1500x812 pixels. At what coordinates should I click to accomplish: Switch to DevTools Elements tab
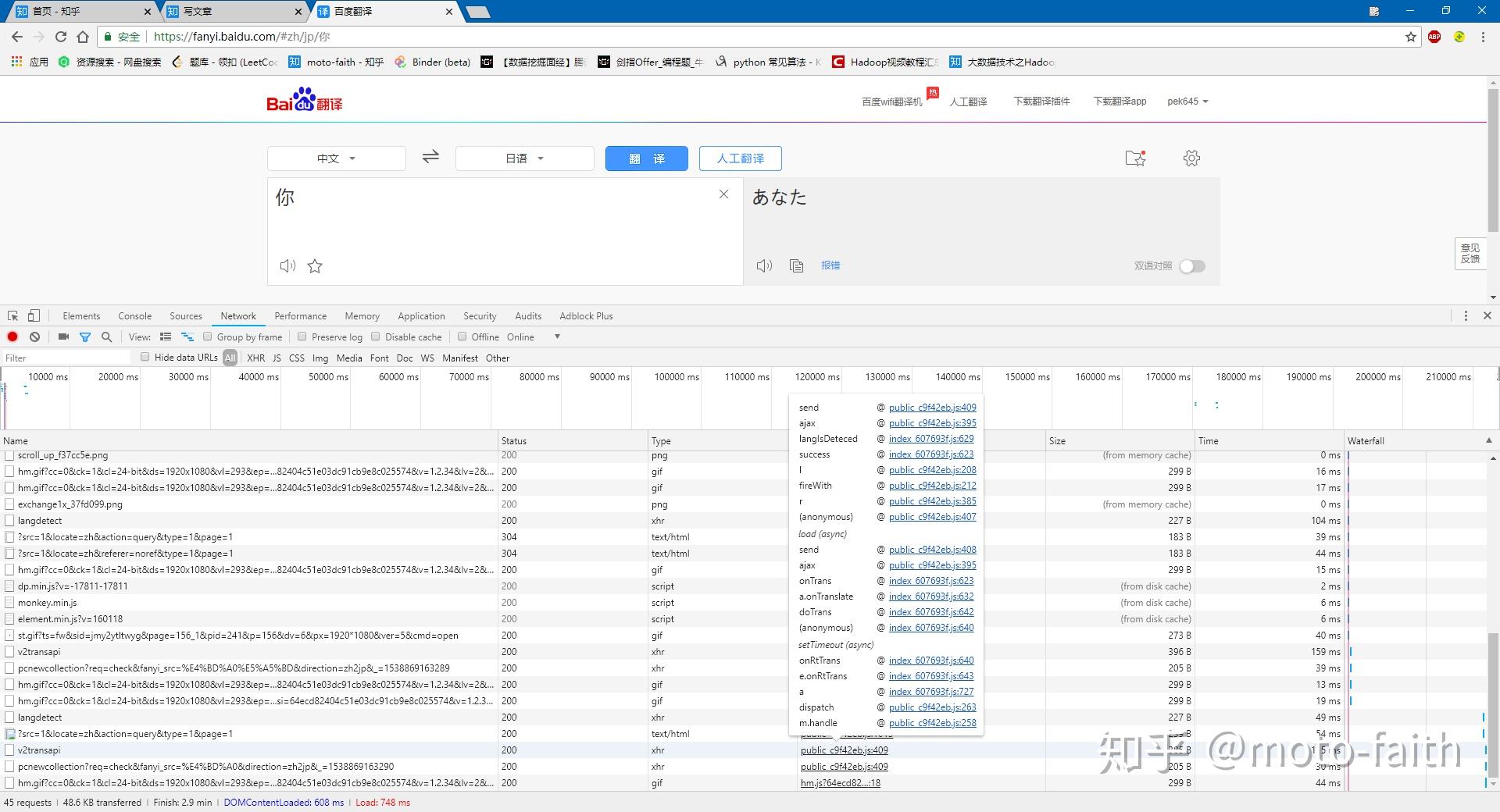tap(81, 315)
